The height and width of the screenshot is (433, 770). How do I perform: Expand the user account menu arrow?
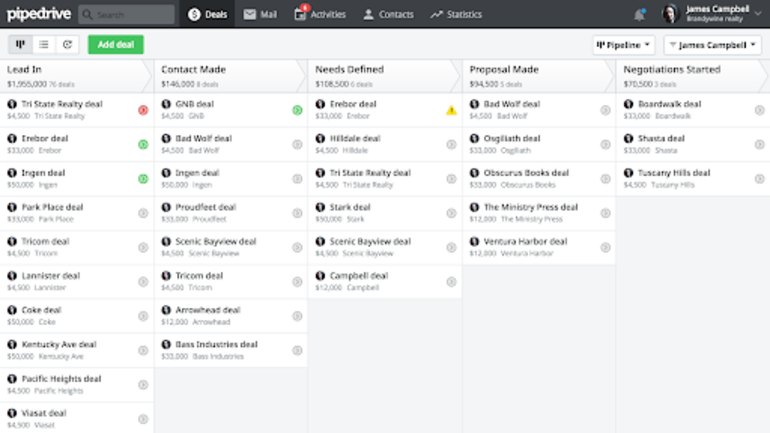(758, 14)
